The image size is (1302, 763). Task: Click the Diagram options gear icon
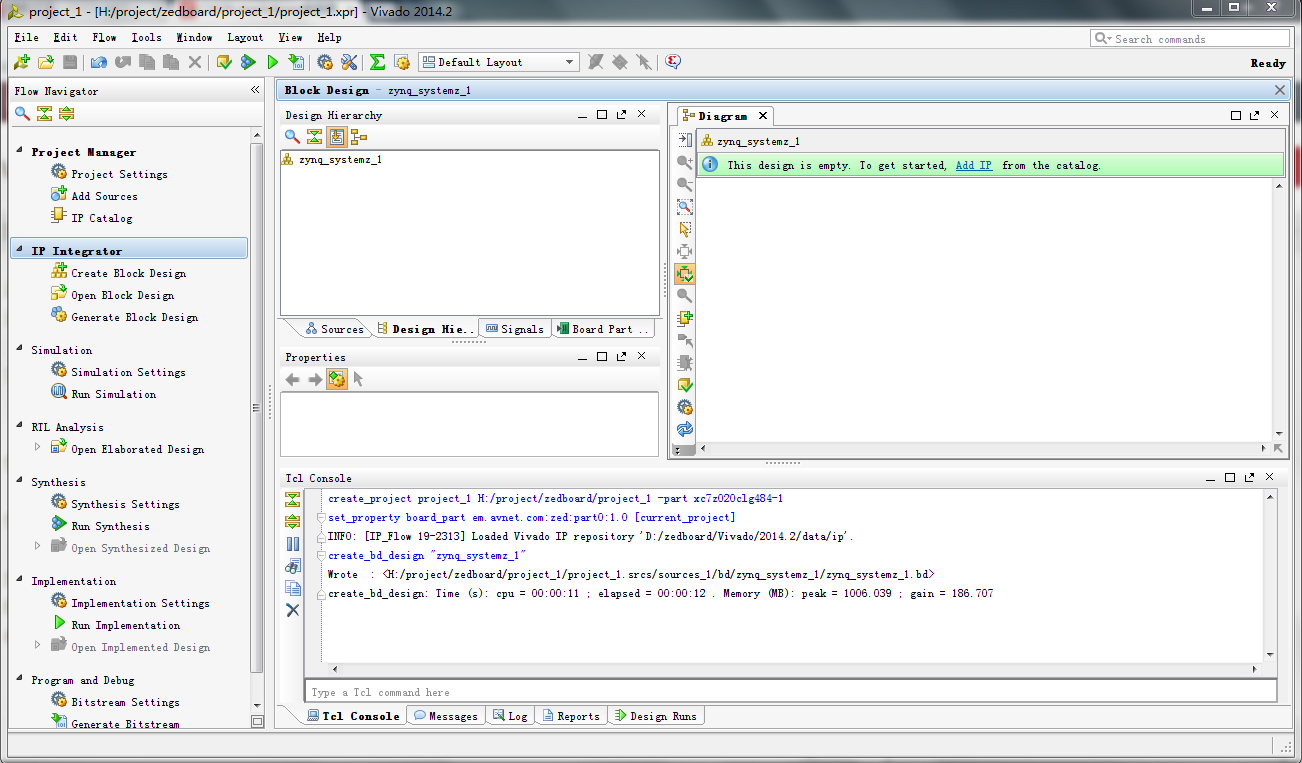[685, 407]
